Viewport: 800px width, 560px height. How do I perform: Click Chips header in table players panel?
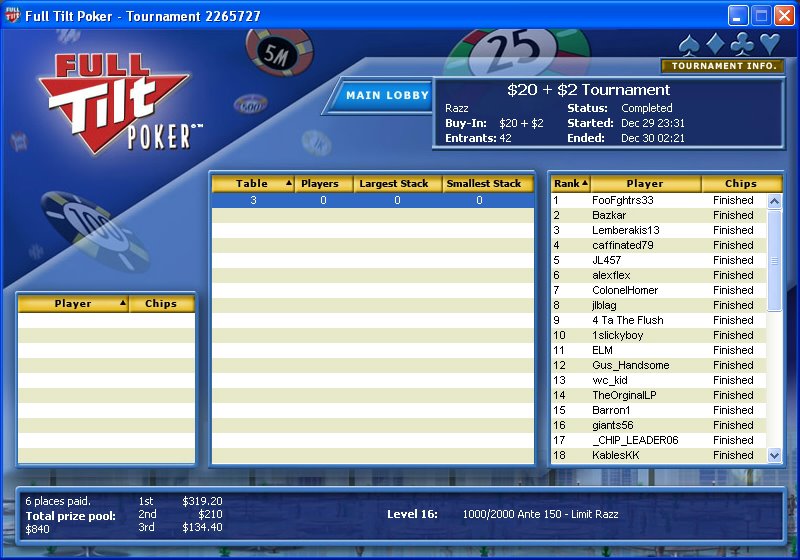pyautogui.click(x=161, y=303)
